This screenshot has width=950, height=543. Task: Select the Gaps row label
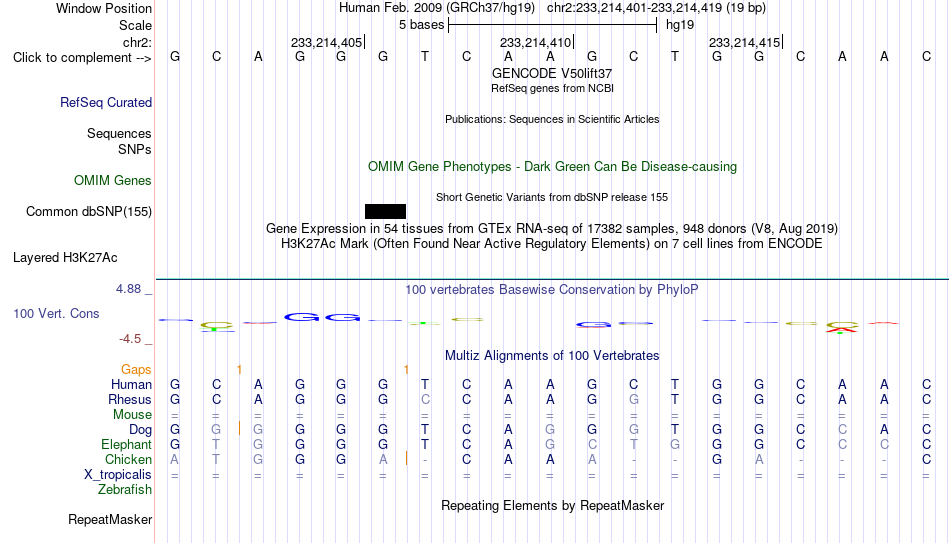136,369
